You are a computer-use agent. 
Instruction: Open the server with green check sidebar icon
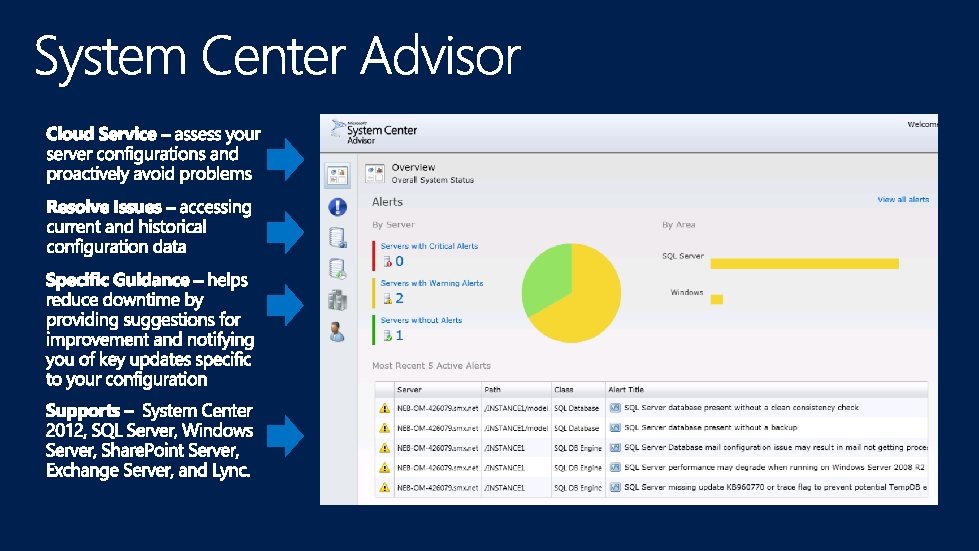tap(337, 269)
